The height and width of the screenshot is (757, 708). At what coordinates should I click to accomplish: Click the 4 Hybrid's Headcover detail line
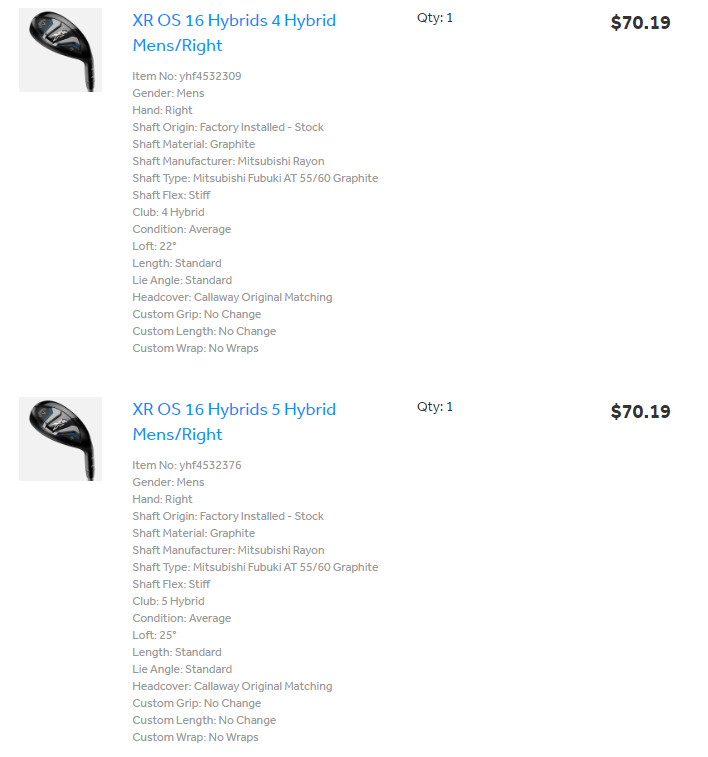[232, 297]
